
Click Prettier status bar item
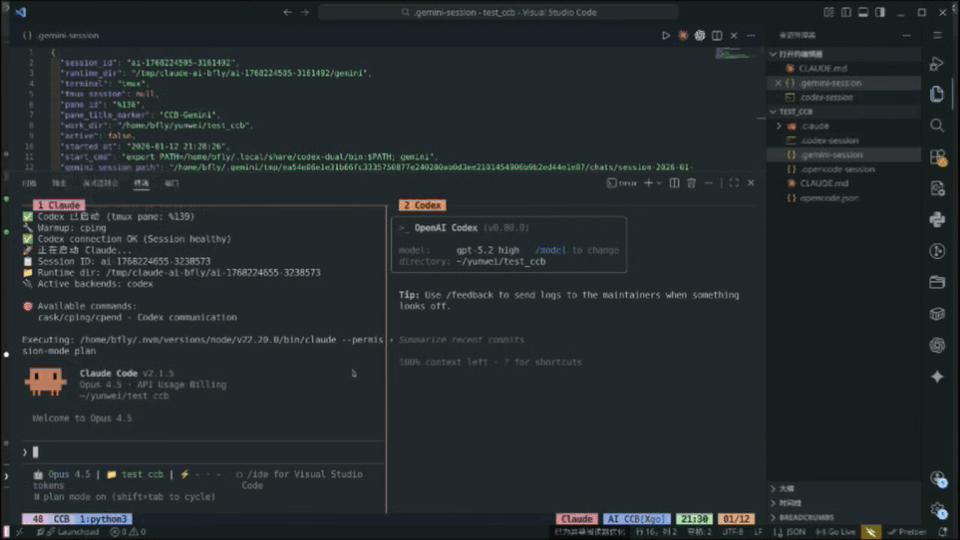pyautogui.click(x=907, y=532)
